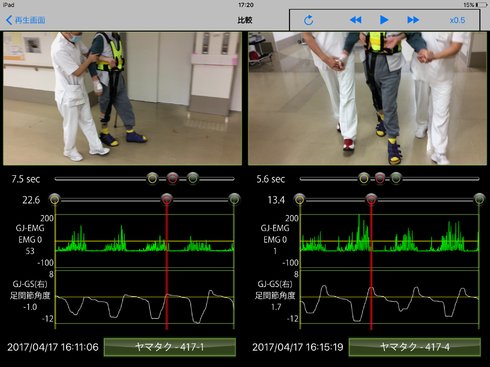
Task: Start playback with the play icon
Action: click(x=384, y=20)
